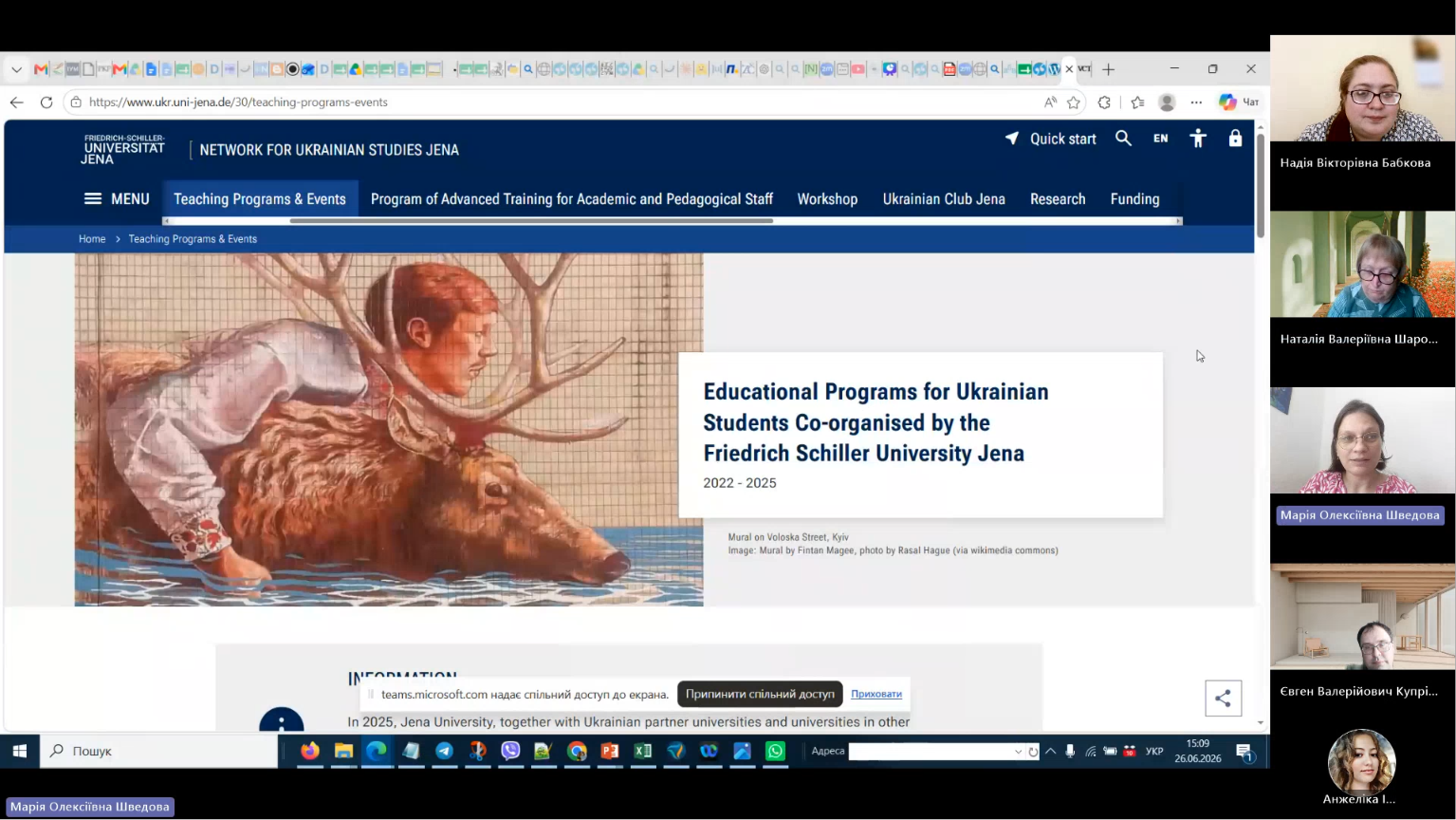Click the share icon button
1456x820 pixels.
(x=1223, y=699)
